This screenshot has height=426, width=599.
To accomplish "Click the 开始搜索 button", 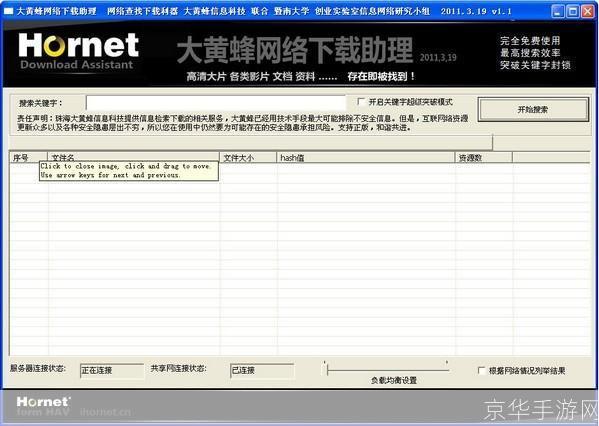I will [533, 110].
